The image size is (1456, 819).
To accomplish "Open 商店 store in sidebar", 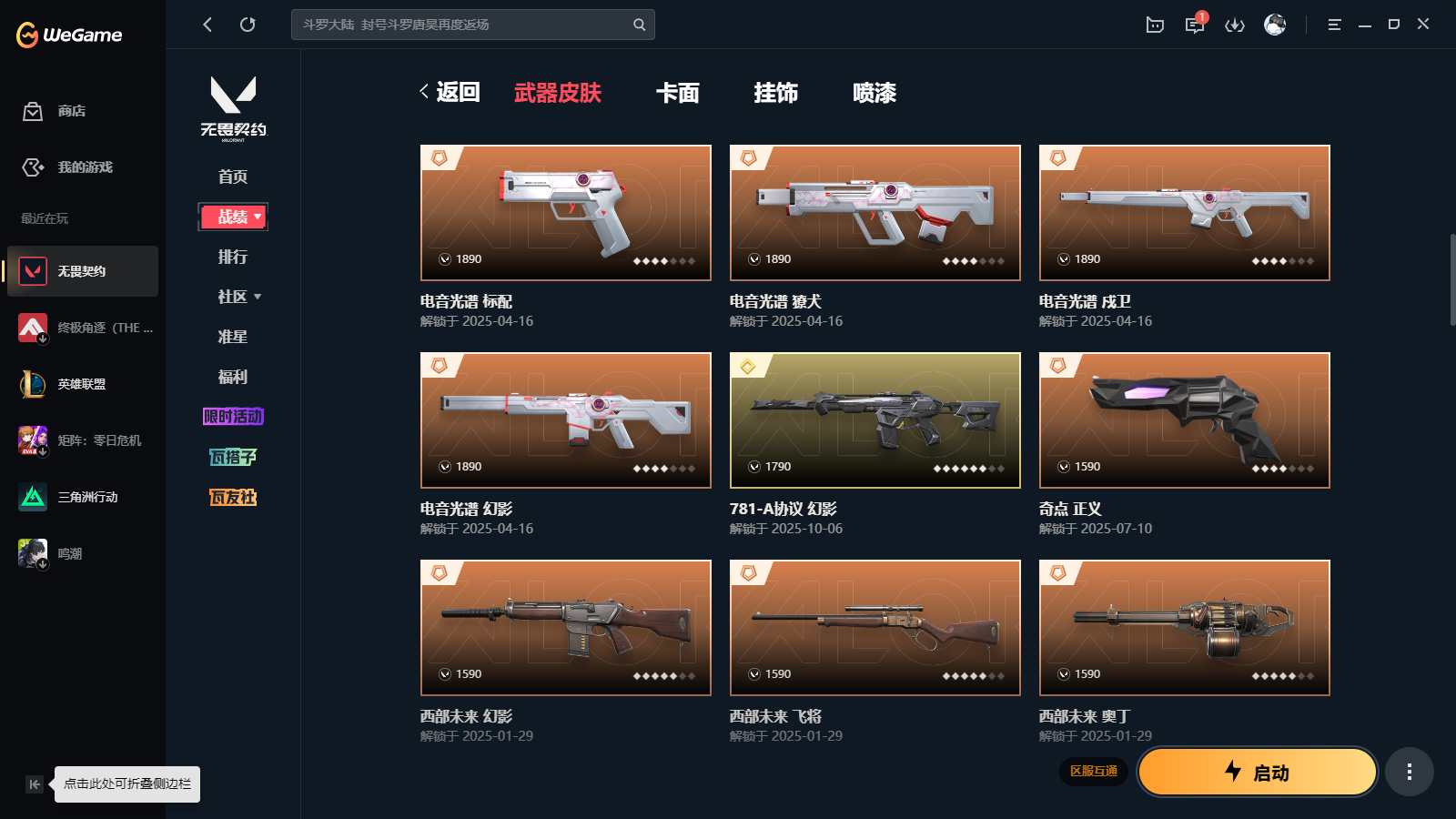I will click(56, 111).
